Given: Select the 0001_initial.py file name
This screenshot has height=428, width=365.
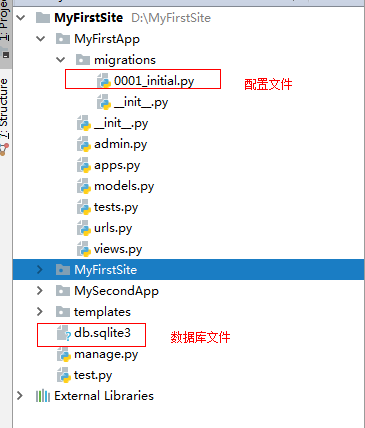Looking at the screenshot, I should 154,81.
